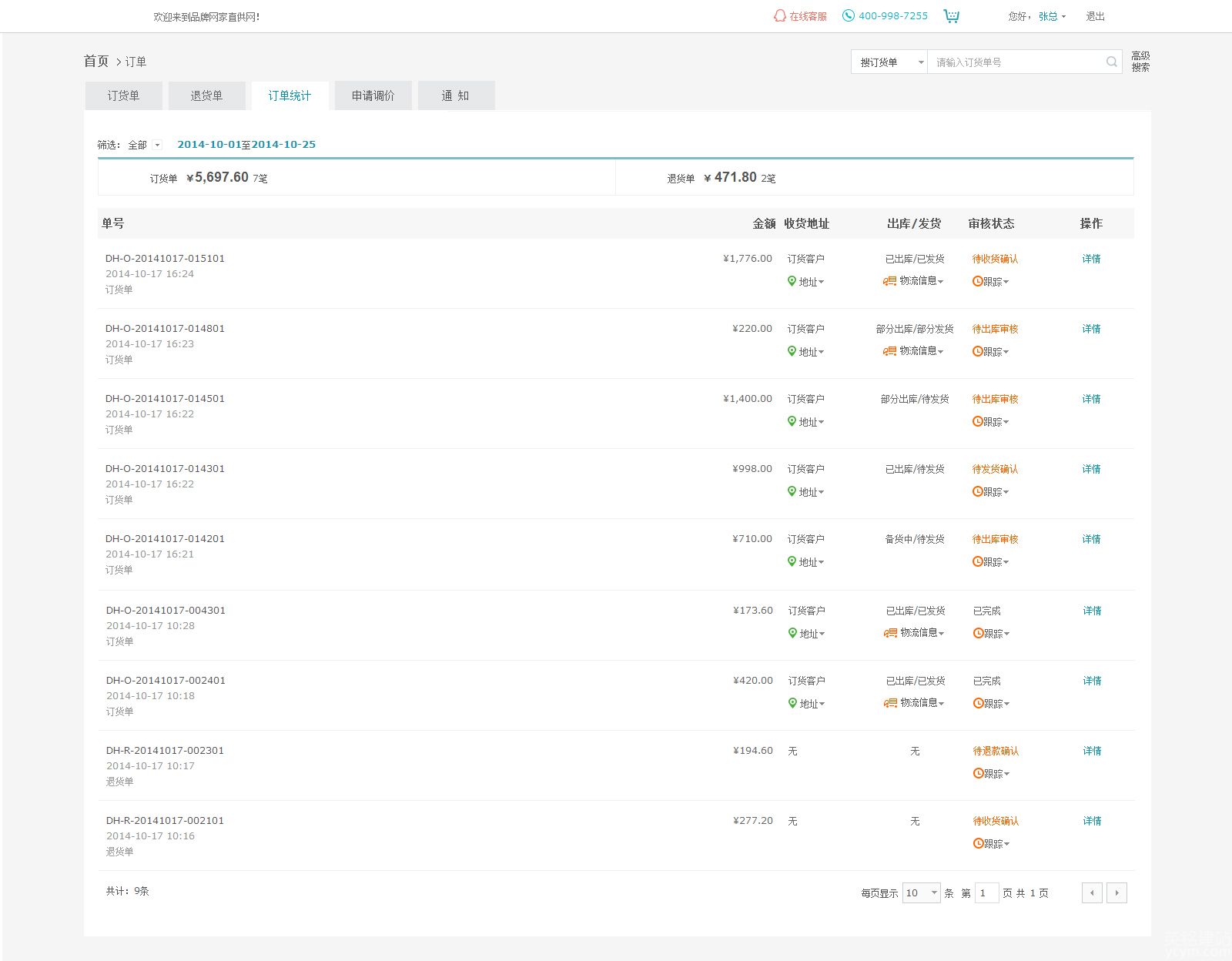Click the 退出 logout link

coord(1095,16)
